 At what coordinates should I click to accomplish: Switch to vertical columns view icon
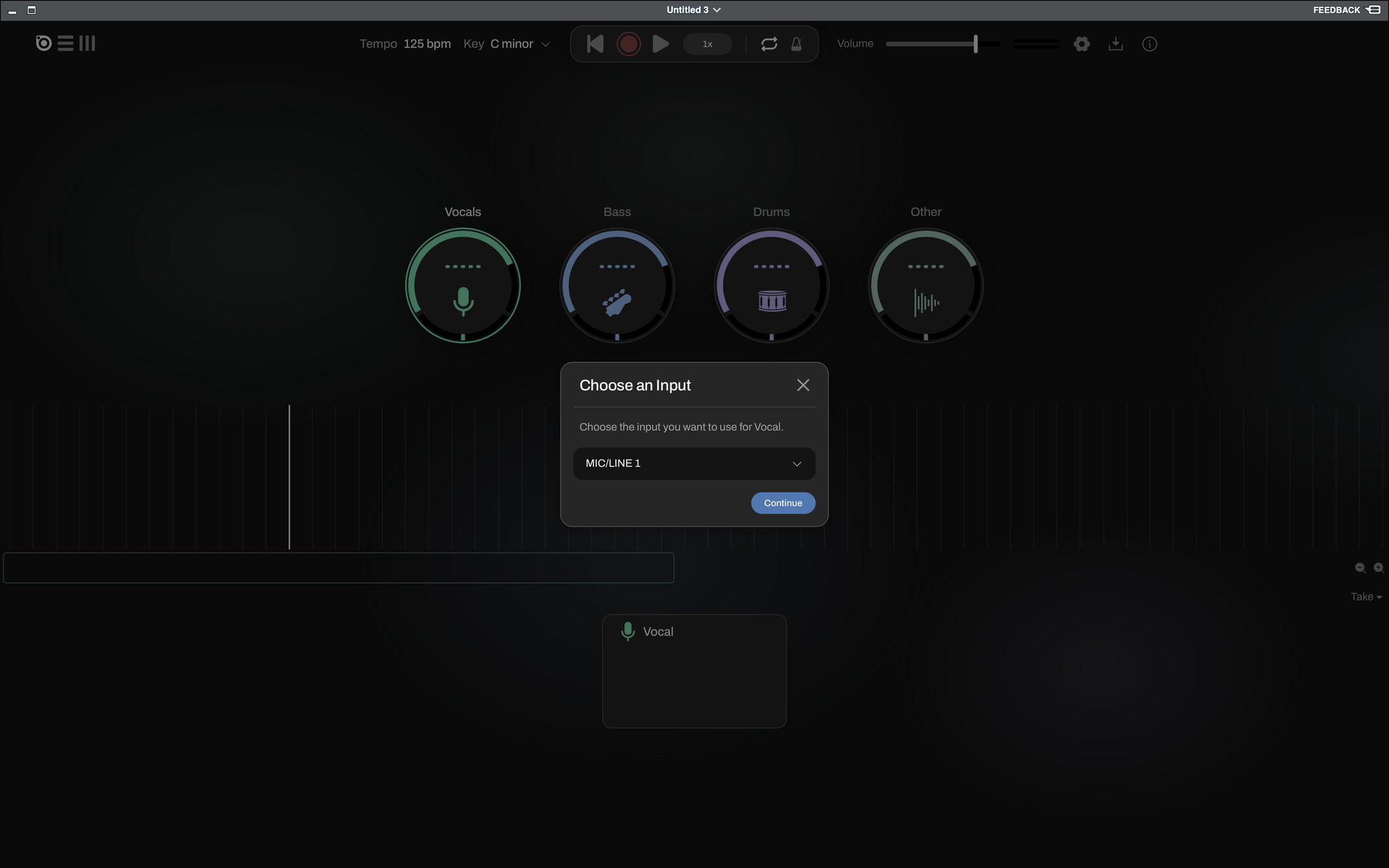tap(87, 43)
